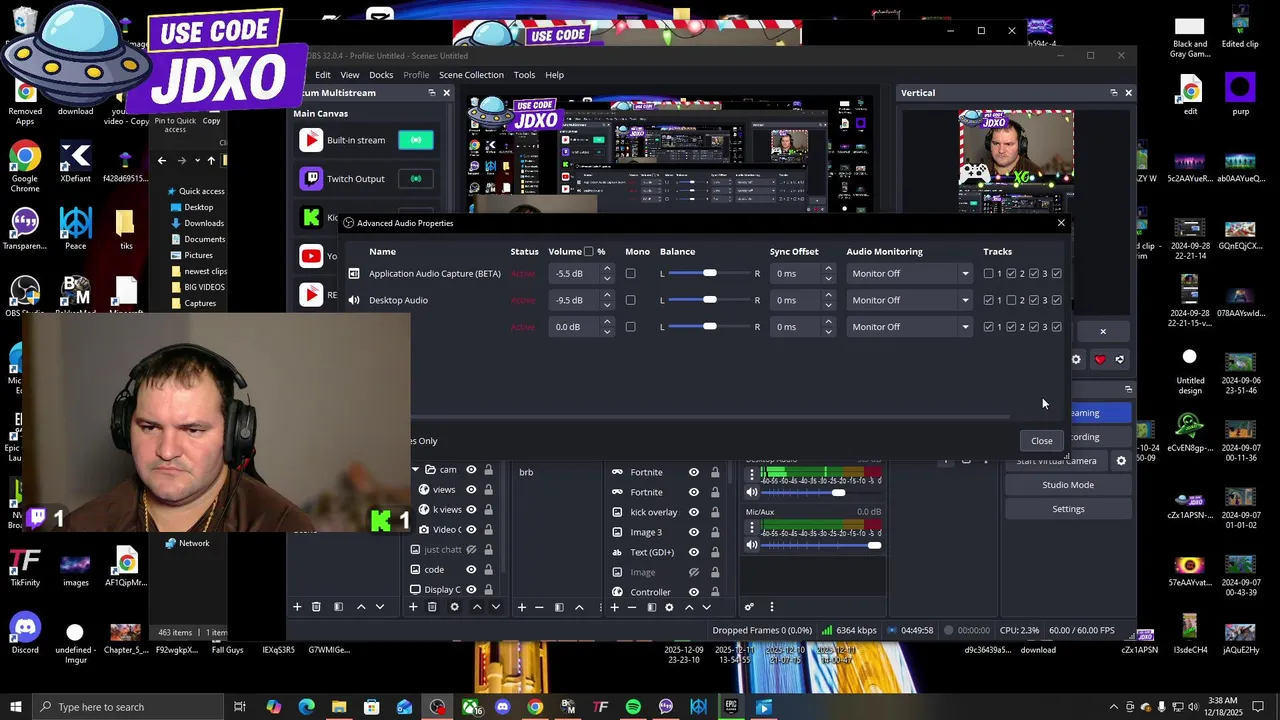Viewport: 1280px width, 720px height.
Task: Uncheck track 3 for Desktop Audio
Action: pos(1034,300)
